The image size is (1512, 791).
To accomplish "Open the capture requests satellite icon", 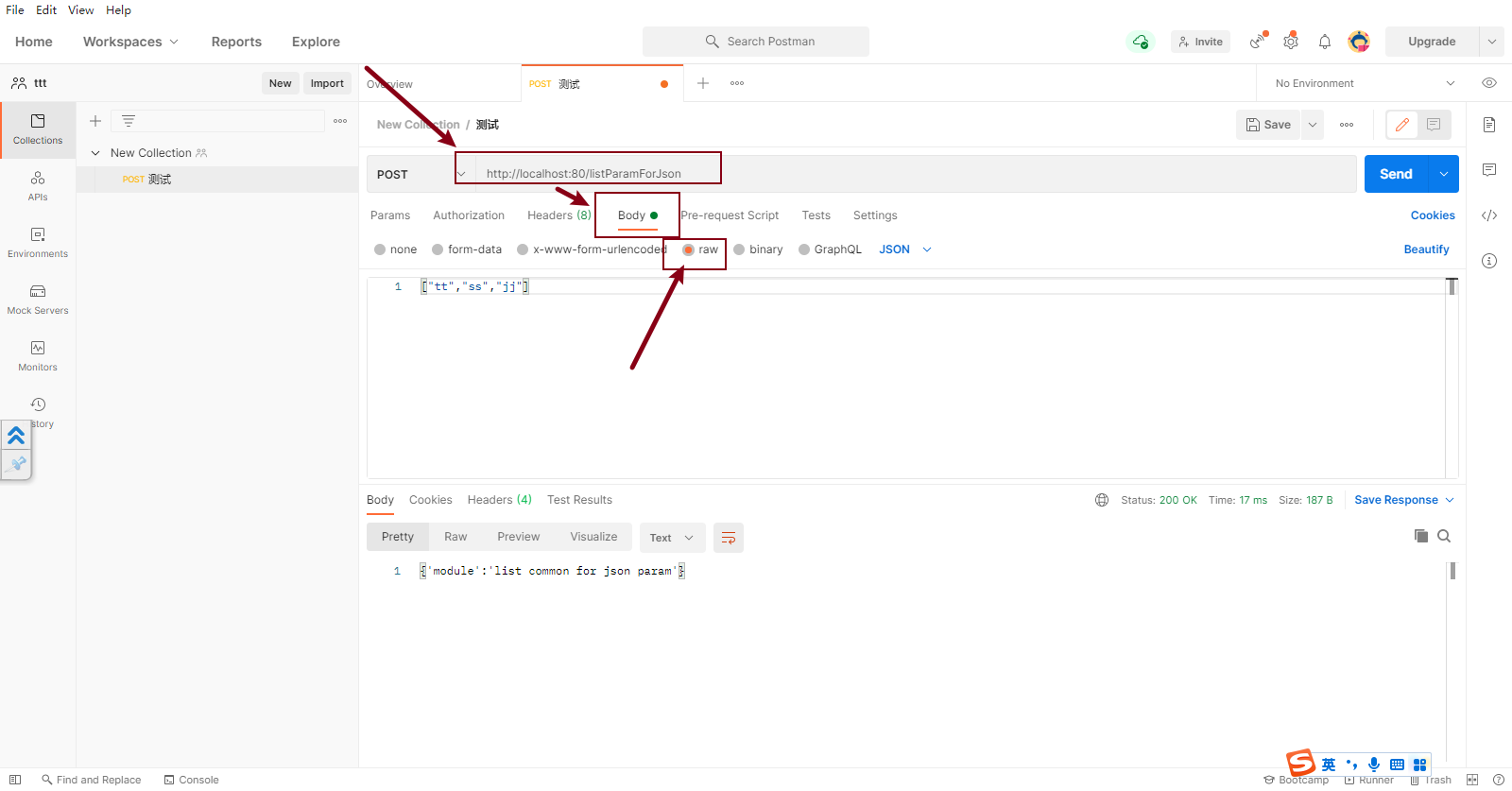I will click(x=1257, y=42).
